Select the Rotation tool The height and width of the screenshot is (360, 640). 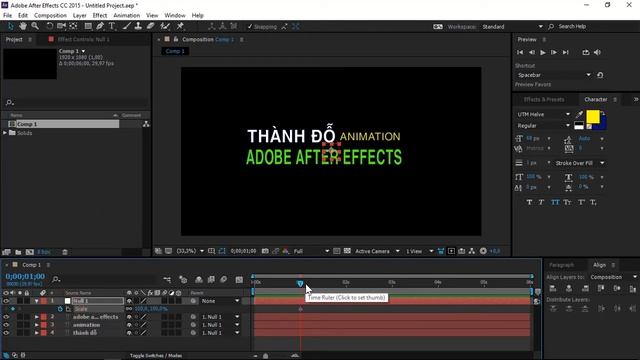pyautogui.click(x=49, y=26)
